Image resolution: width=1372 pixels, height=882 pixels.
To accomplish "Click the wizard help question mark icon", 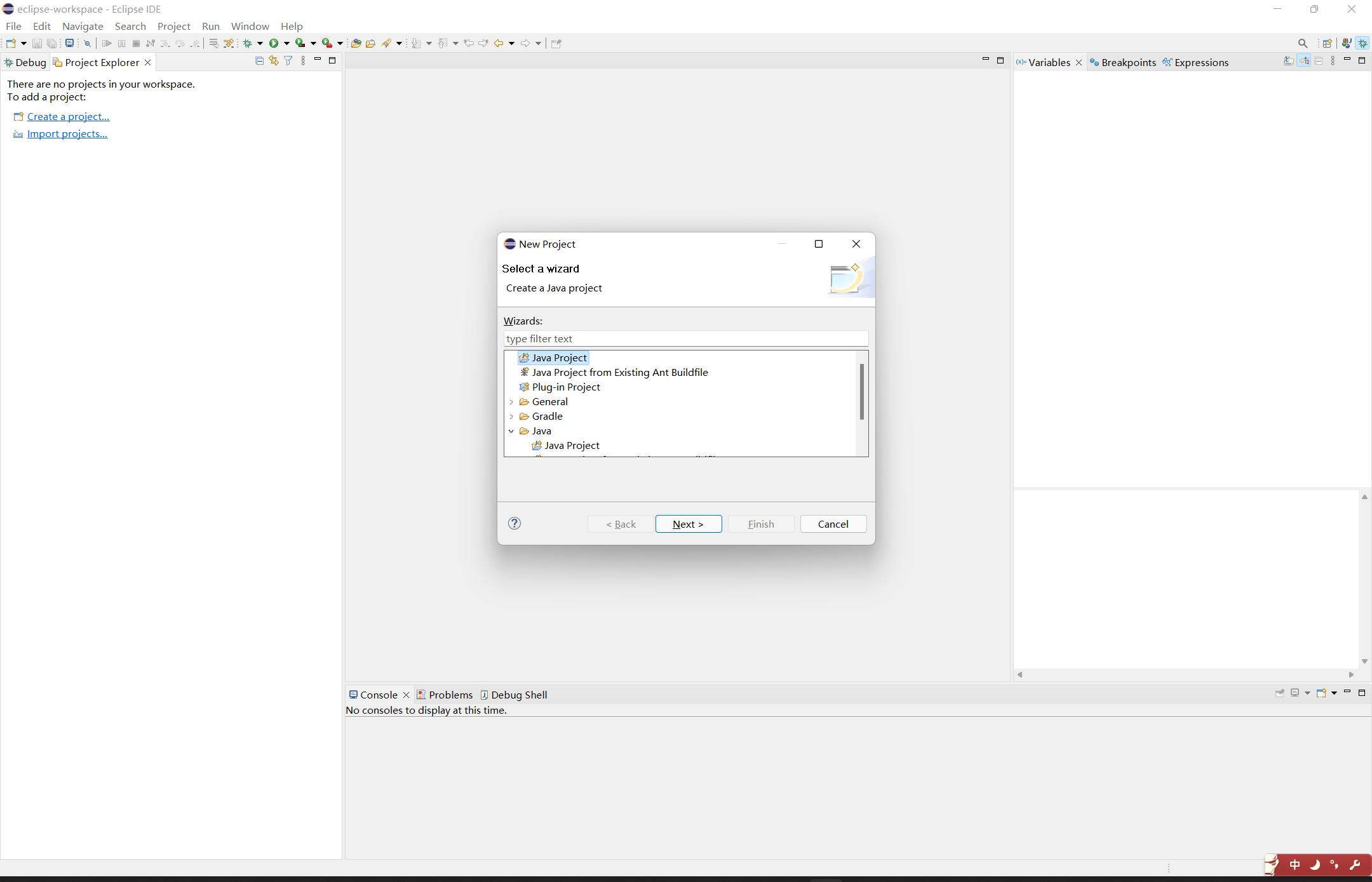I will [514, 523].
